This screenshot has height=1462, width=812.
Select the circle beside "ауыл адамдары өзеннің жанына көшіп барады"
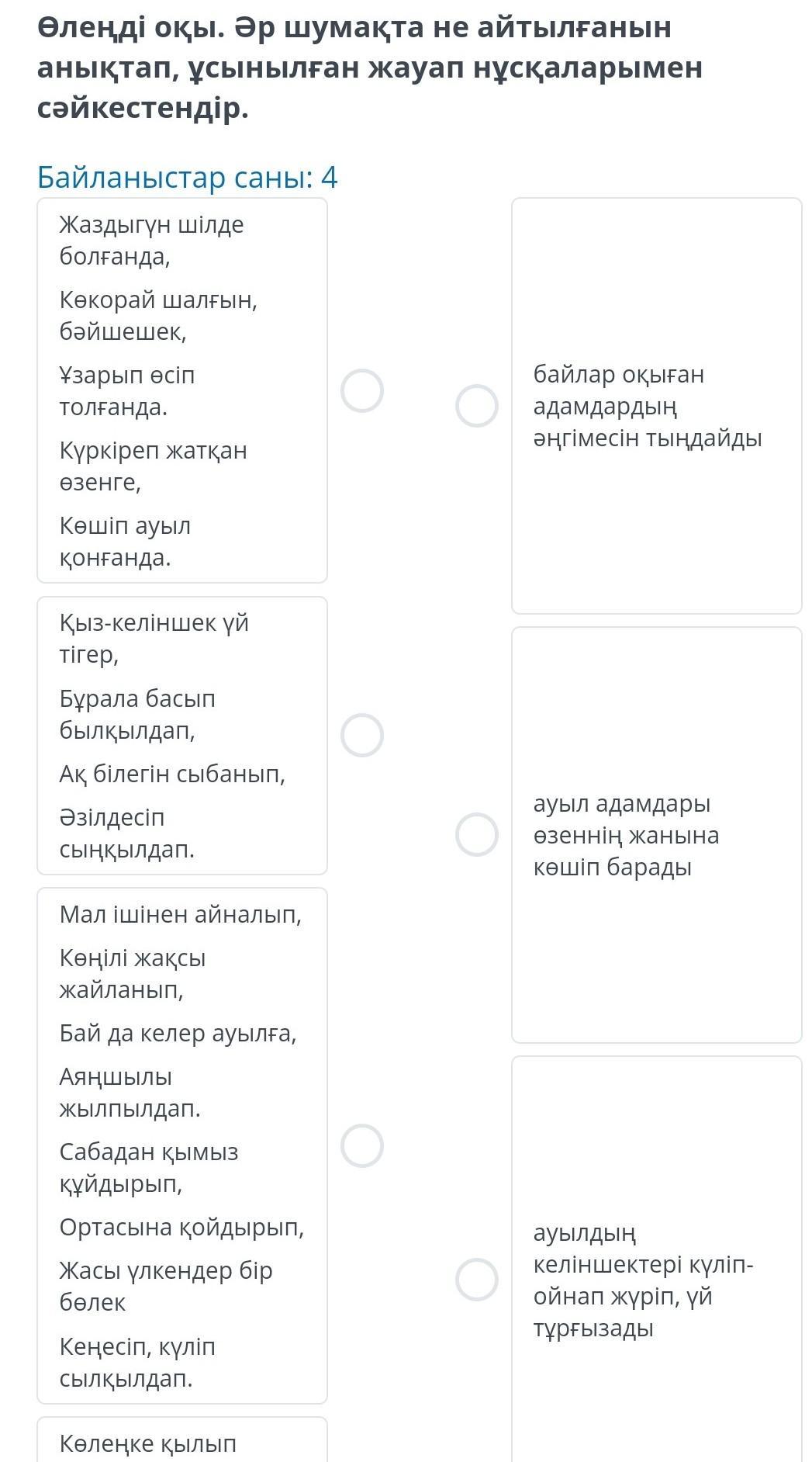(476, 834)
